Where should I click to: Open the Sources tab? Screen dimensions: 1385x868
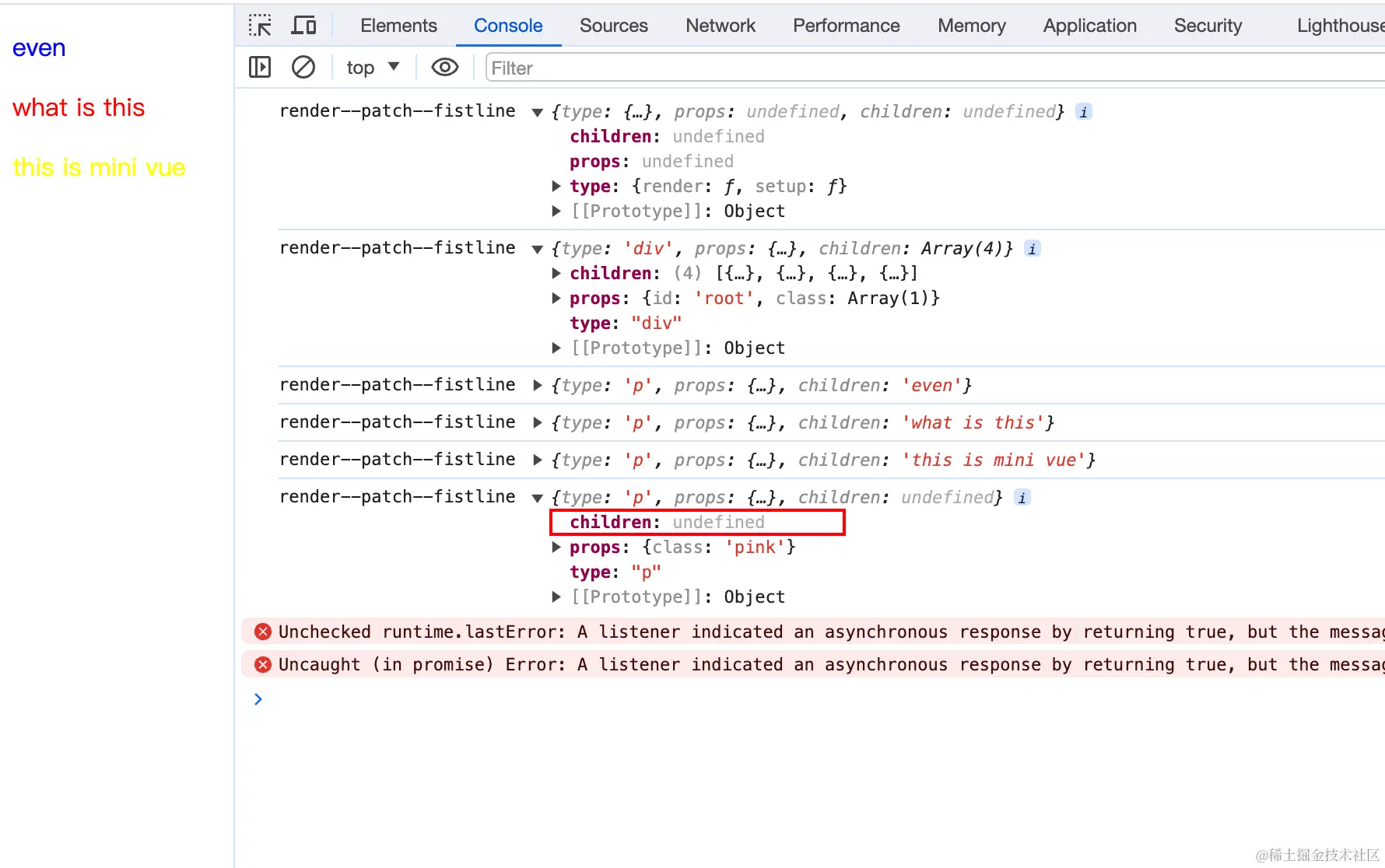(x=614, y=26)
